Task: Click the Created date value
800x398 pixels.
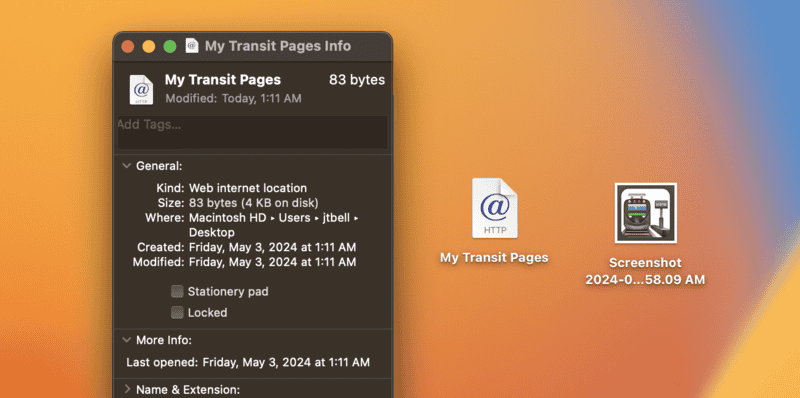Action: tap(272, 247)
